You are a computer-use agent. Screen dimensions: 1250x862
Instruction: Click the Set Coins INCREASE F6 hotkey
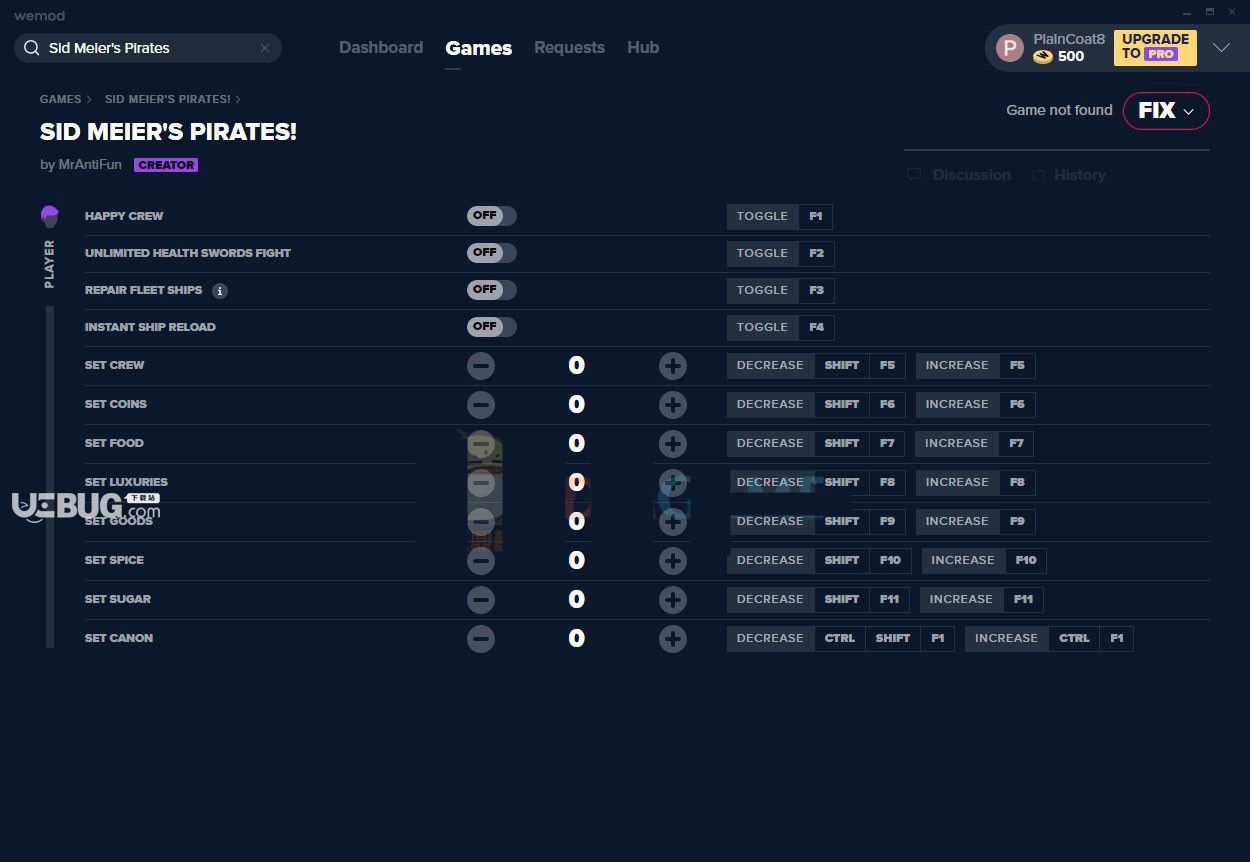[x=976, y=405]
